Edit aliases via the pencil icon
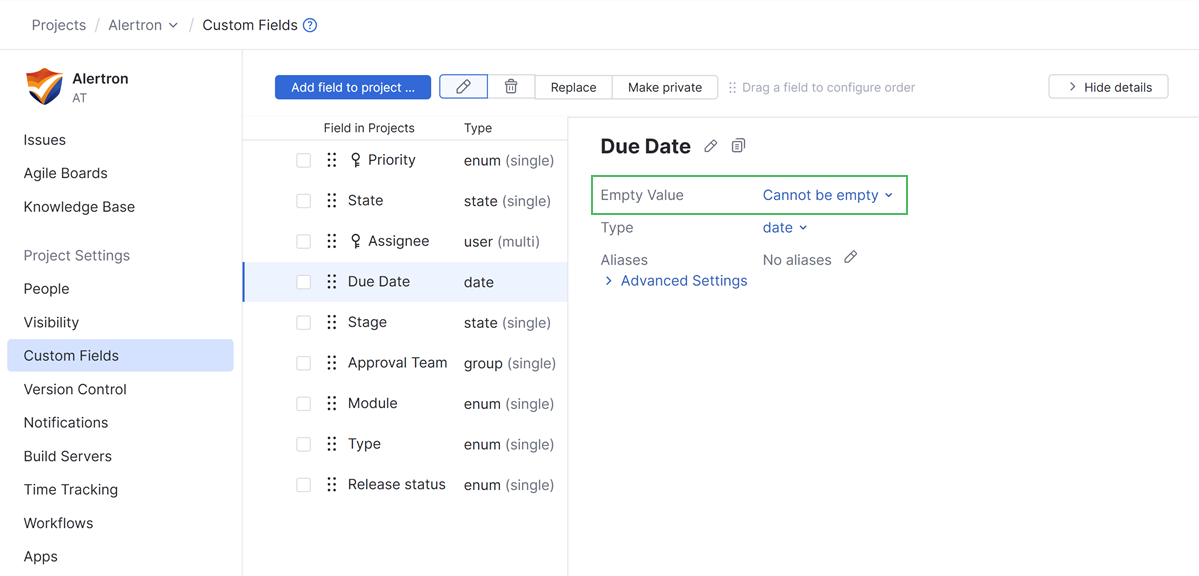The width and height of the screenshot is (1199, 576). pyautogui.click(x=850, y=259)
